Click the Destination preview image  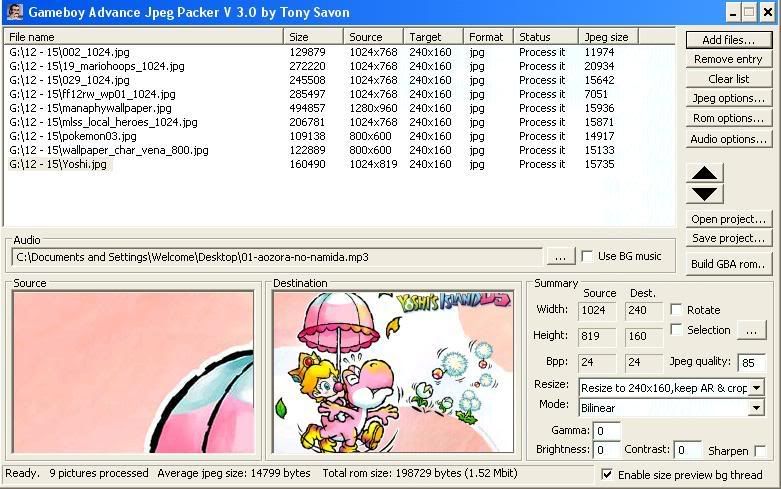(x=393, y=372)
